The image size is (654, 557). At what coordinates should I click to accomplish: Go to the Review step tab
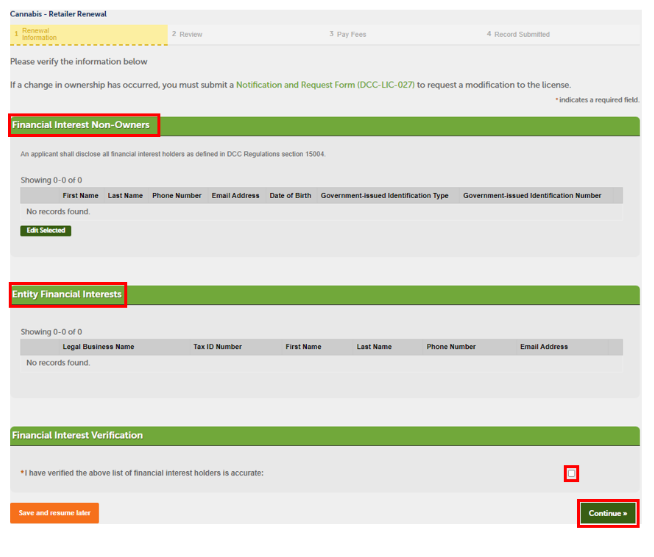click(x=190, y=34)
